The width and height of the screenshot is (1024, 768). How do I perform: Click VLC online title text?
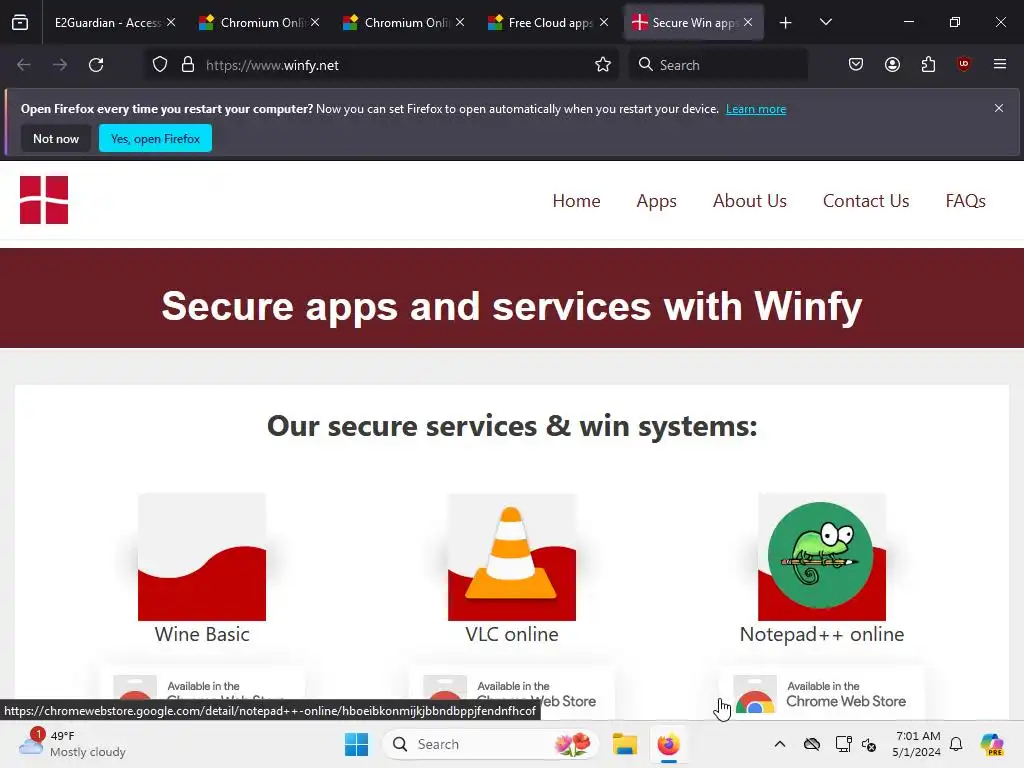point(511,634)
